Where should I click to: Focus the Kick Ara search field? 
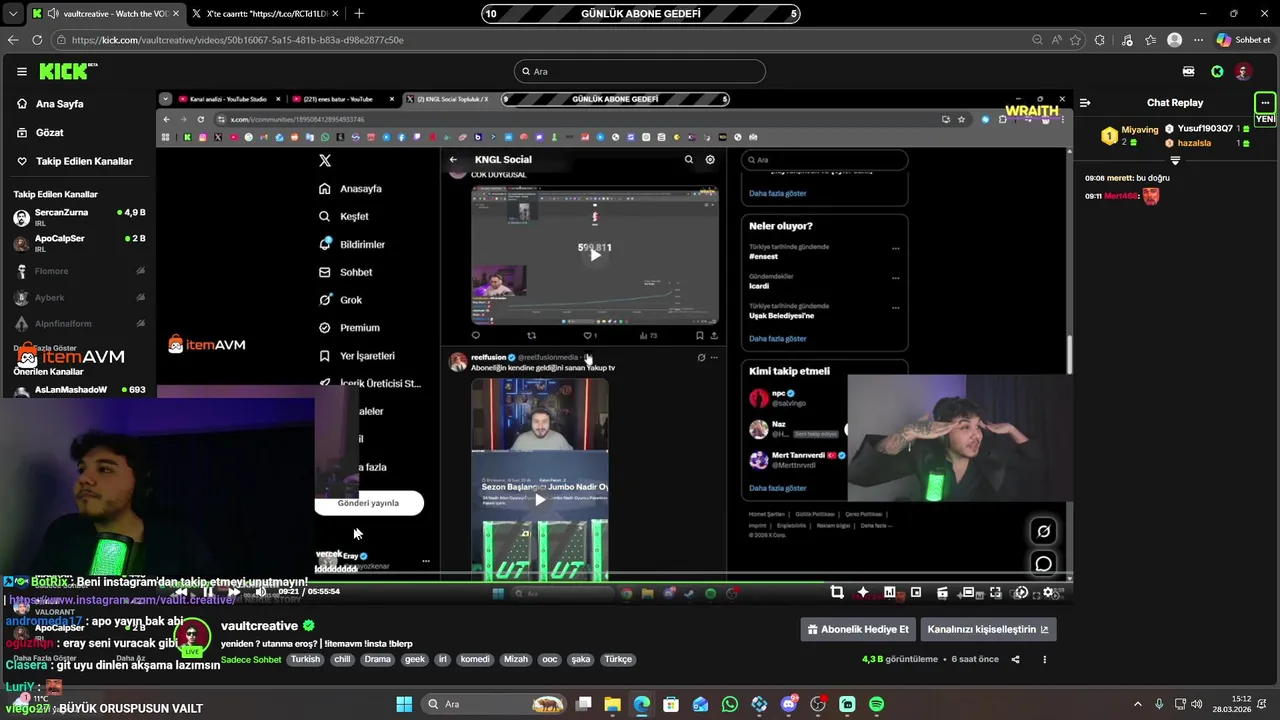point(640,71)
